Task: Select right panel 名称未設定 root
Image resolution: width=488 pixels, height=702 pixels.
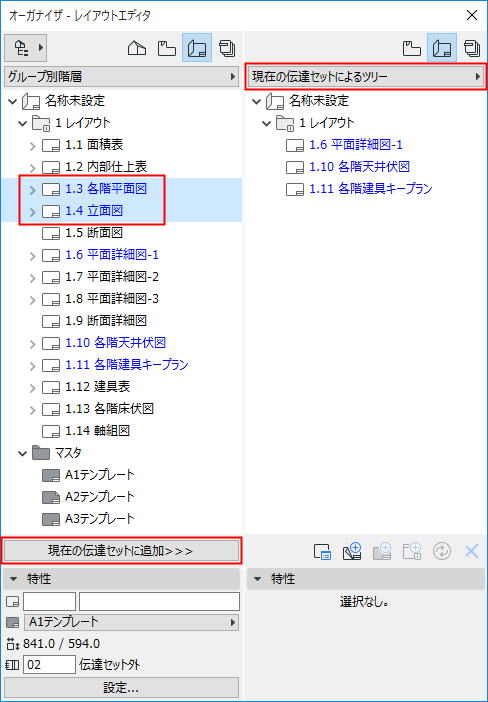Action: click(x=319, y=101)
